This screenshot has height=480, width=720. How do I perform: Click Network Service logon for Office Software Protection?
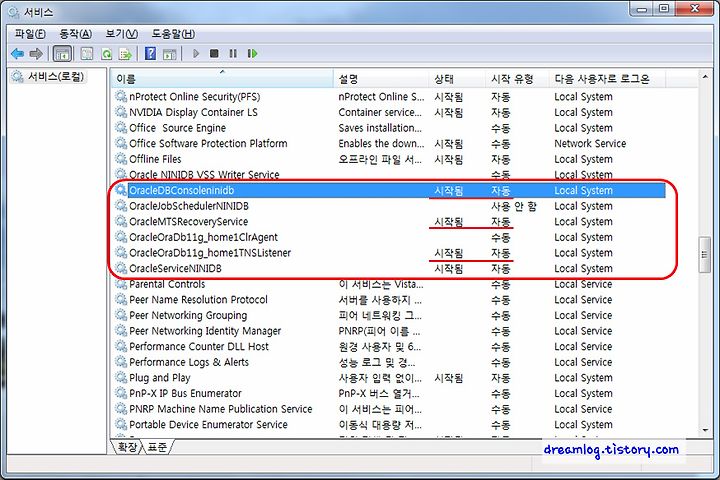590,144
